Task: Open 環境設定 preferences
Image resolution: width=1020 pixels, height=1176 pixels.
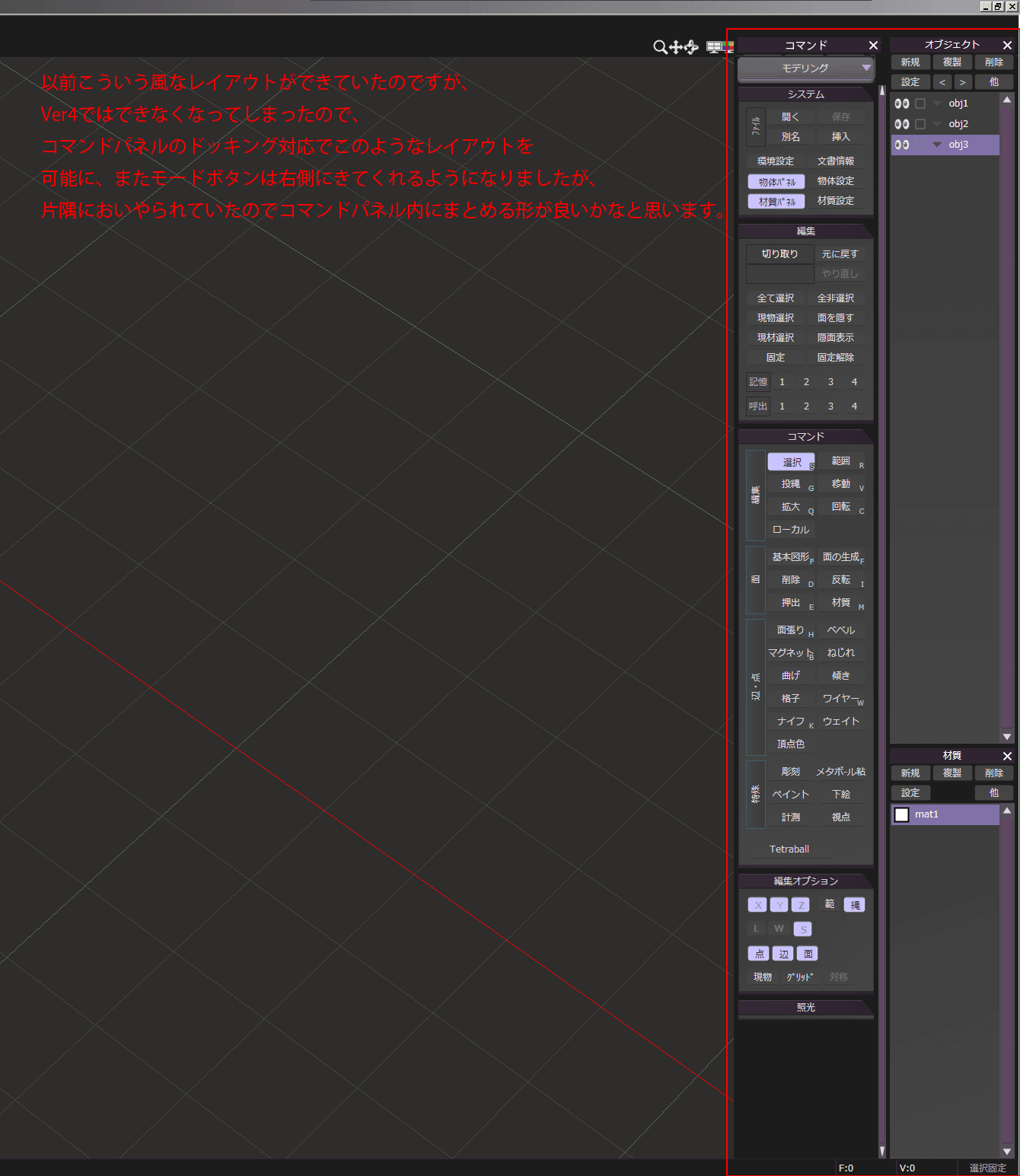Action: pos(776,161)
